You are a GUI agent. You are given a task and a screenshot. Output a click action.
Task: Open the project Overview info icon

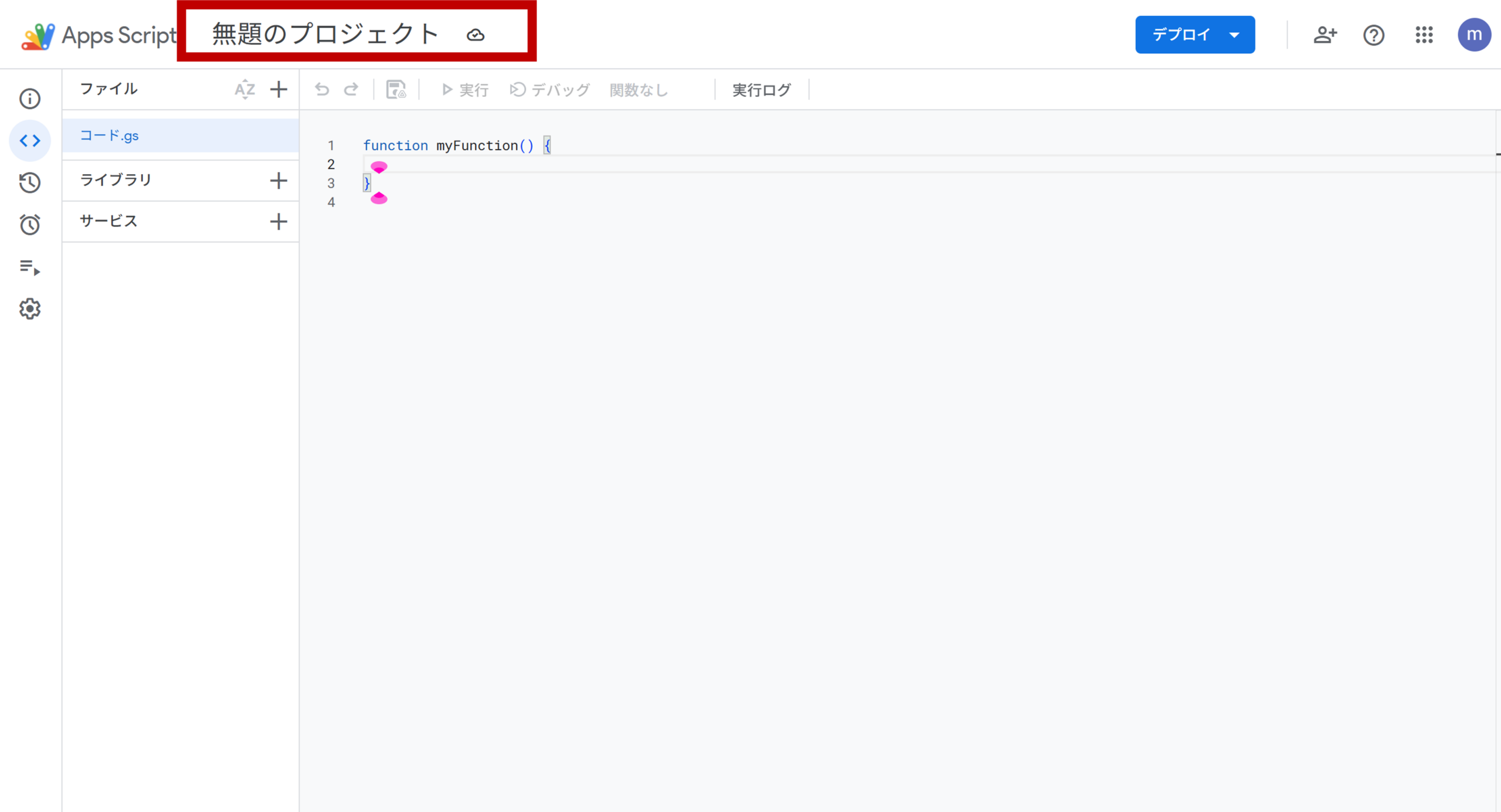tap(30, 98)
